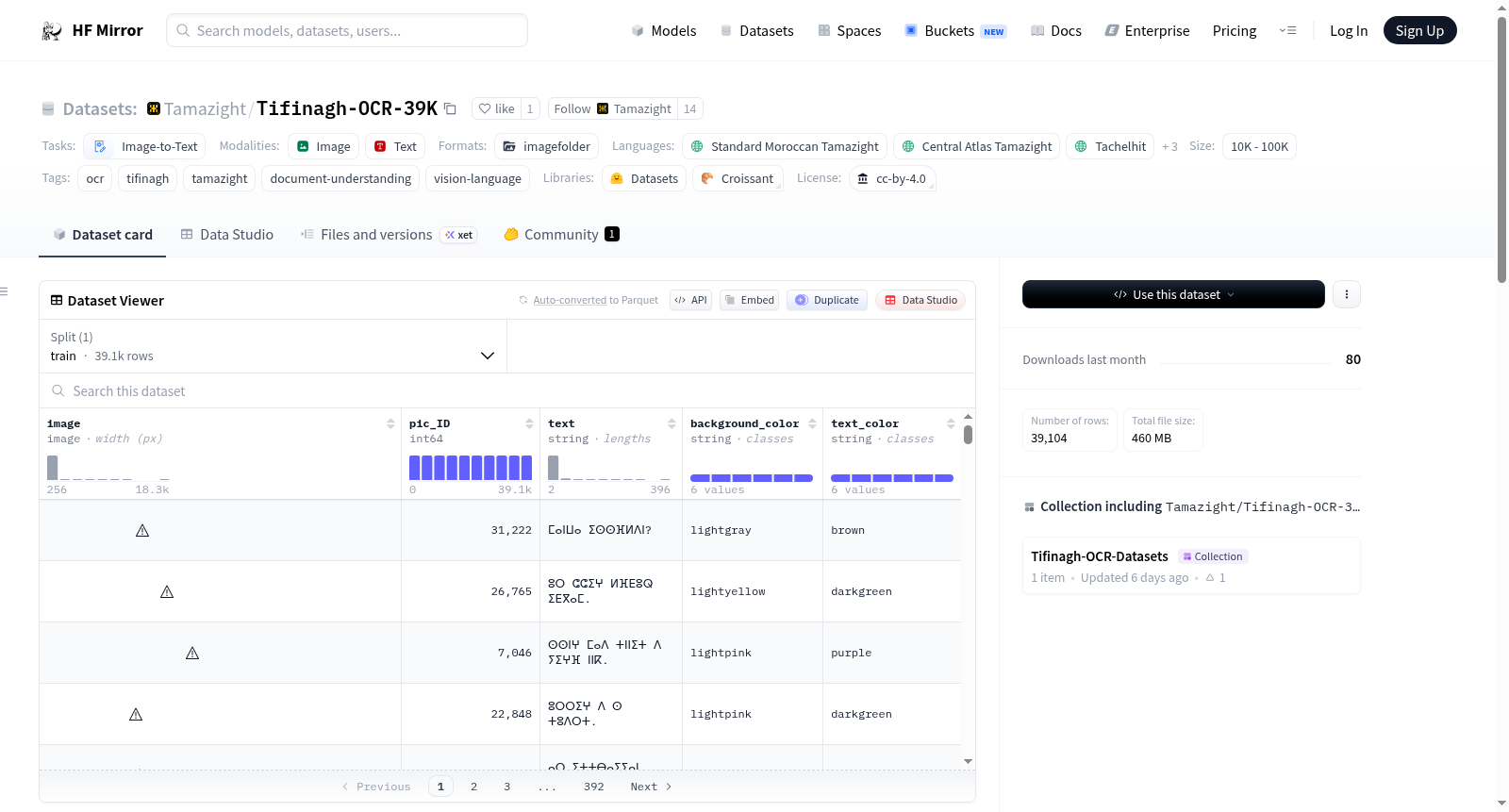The height and width of the screenshot is (812, 1509).
Task: Open Pricing page
Action: (1235, 31)
